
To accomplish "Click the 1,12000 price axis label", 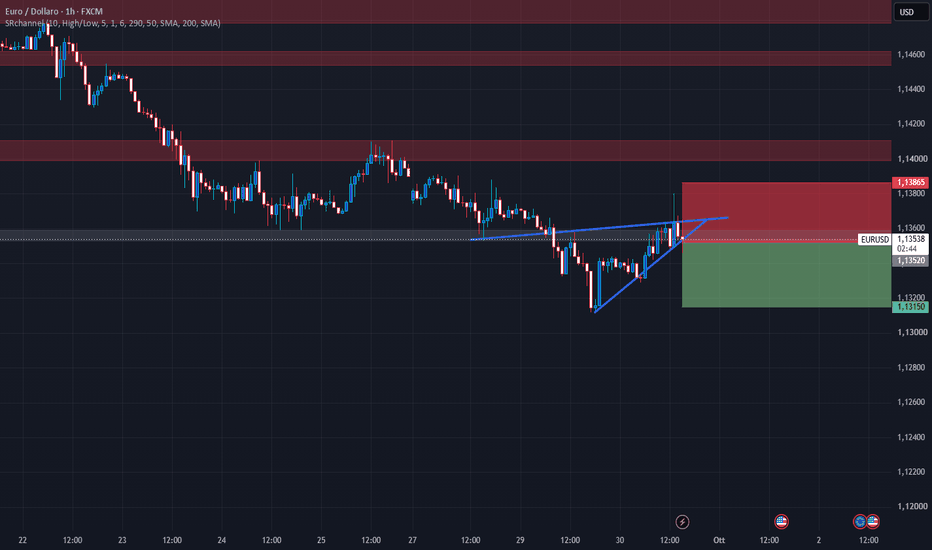I will tap(911, 507).
